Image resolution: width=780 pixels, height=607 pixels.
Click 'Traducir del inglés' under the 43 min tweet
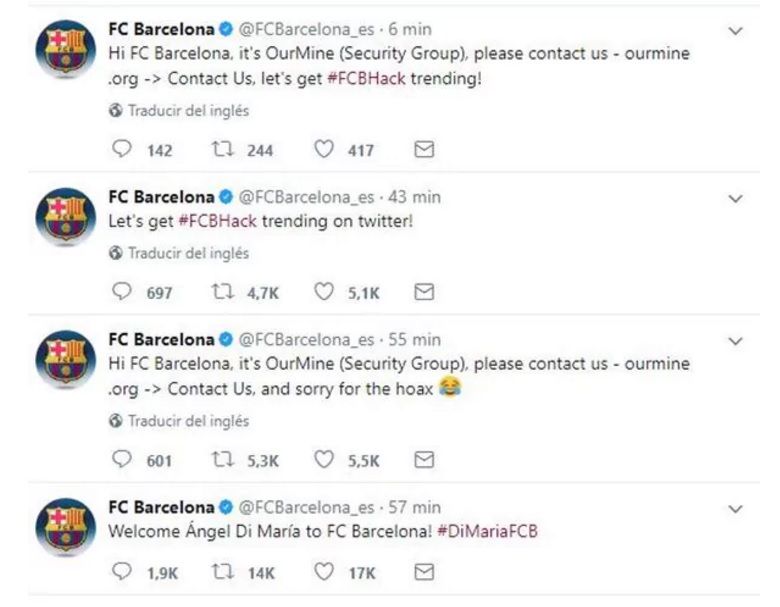(189, 253)
